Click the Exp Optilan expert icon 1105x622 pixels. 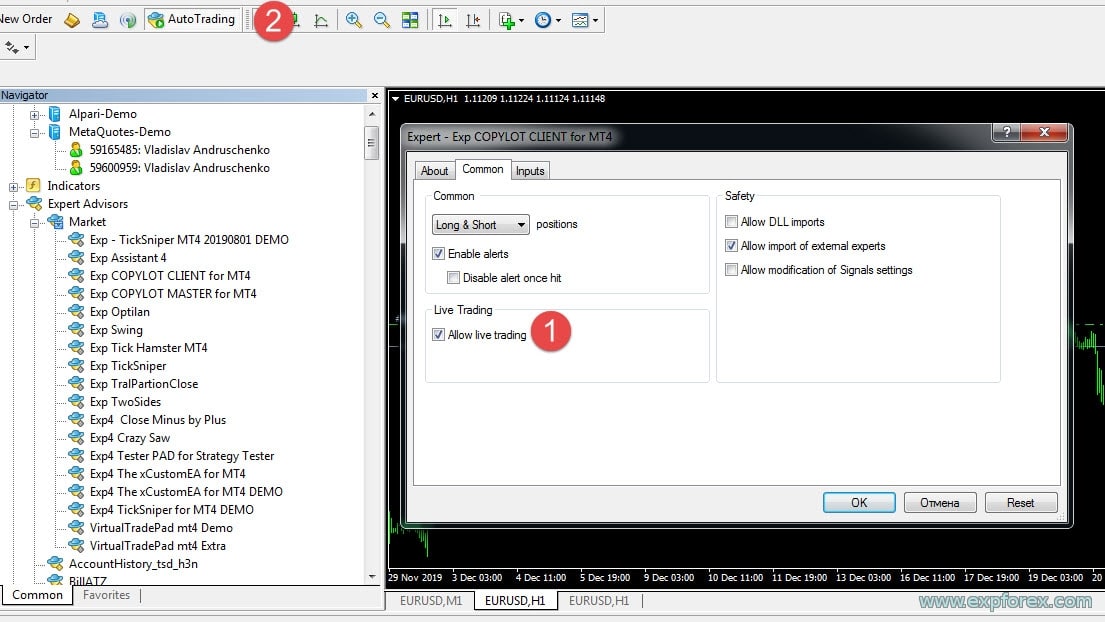(x=76, y=311)
